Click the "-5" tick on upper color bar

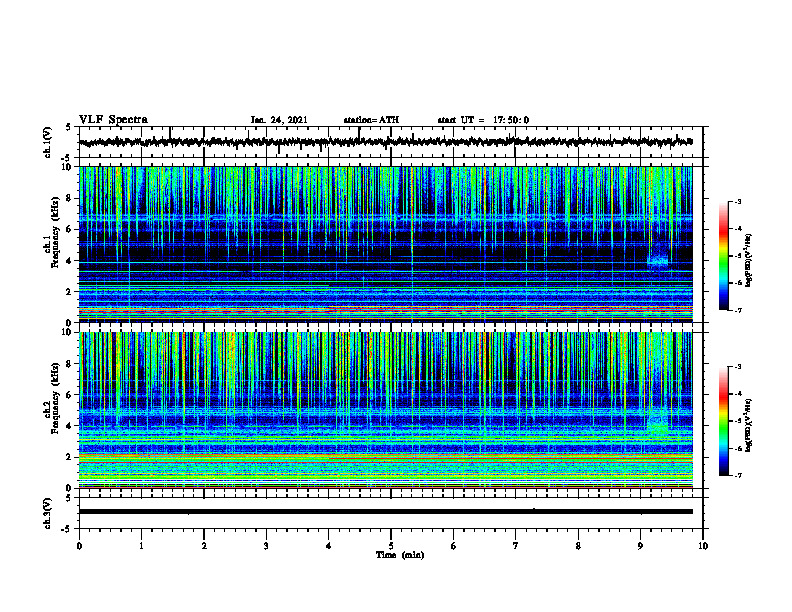point(738,256)
